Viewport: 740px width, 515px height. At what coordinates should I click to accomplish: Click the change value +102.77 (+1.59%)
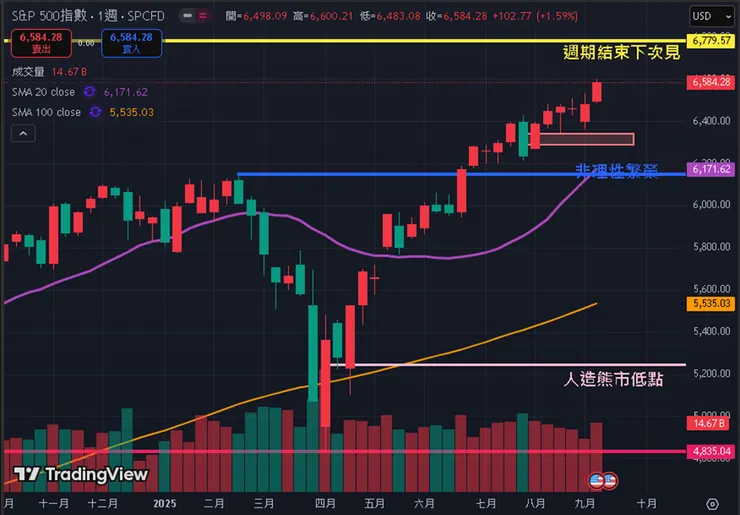click(535, 16)
